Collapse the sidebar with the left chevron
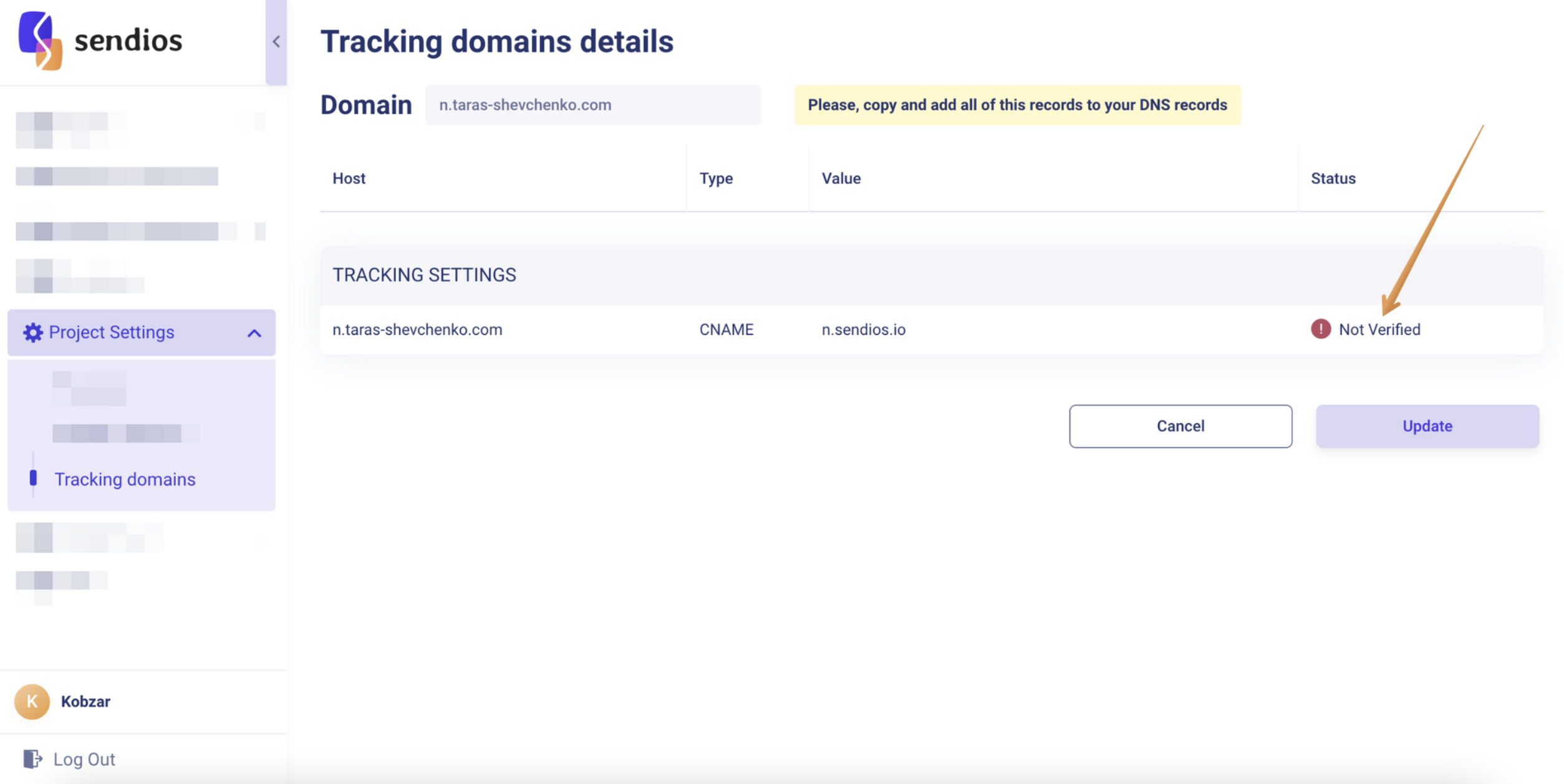 click(276, 42)
